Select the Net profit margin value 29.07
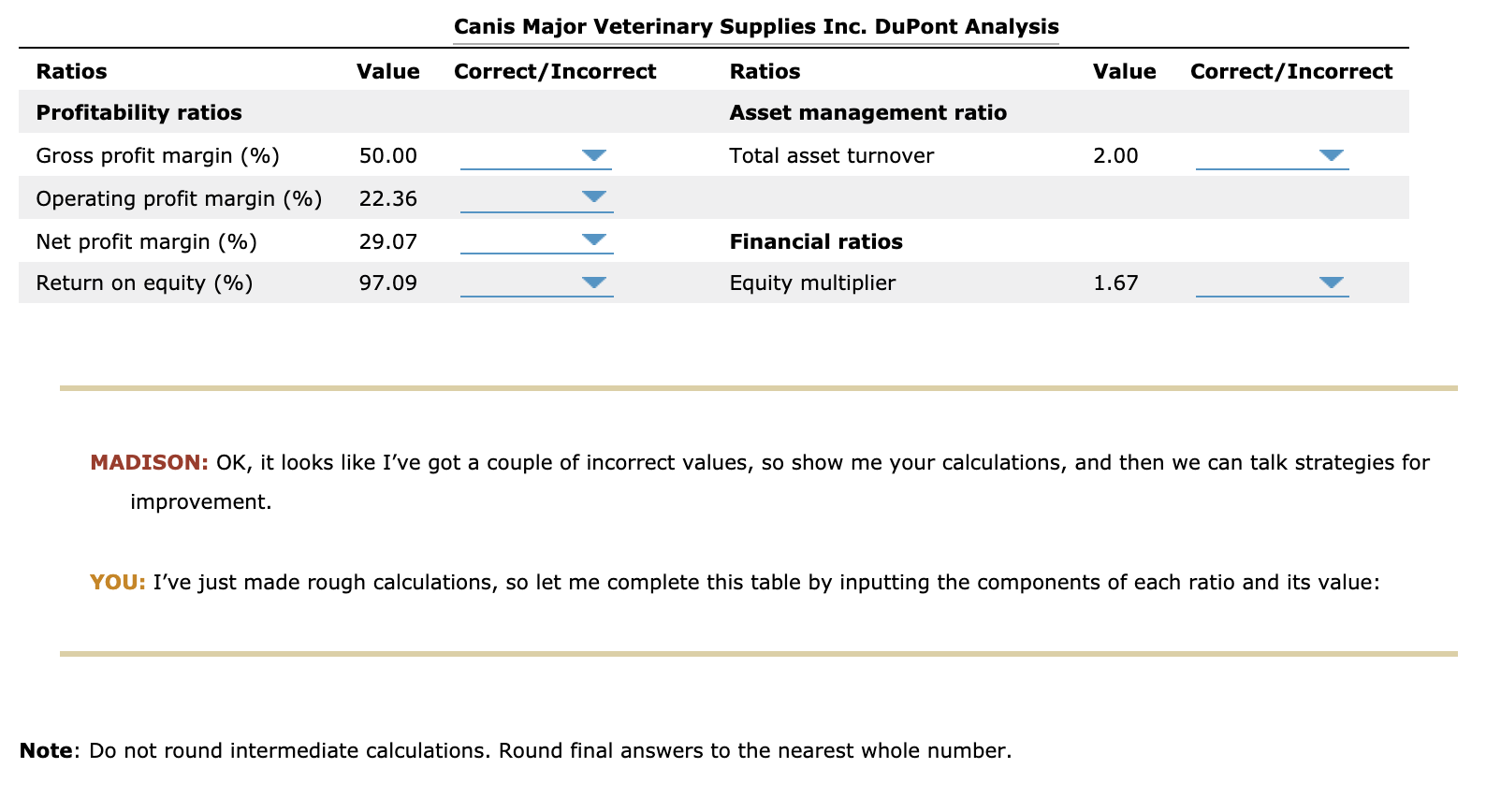This screenshot has width=1486, height=812. click(x=388, y=241)
